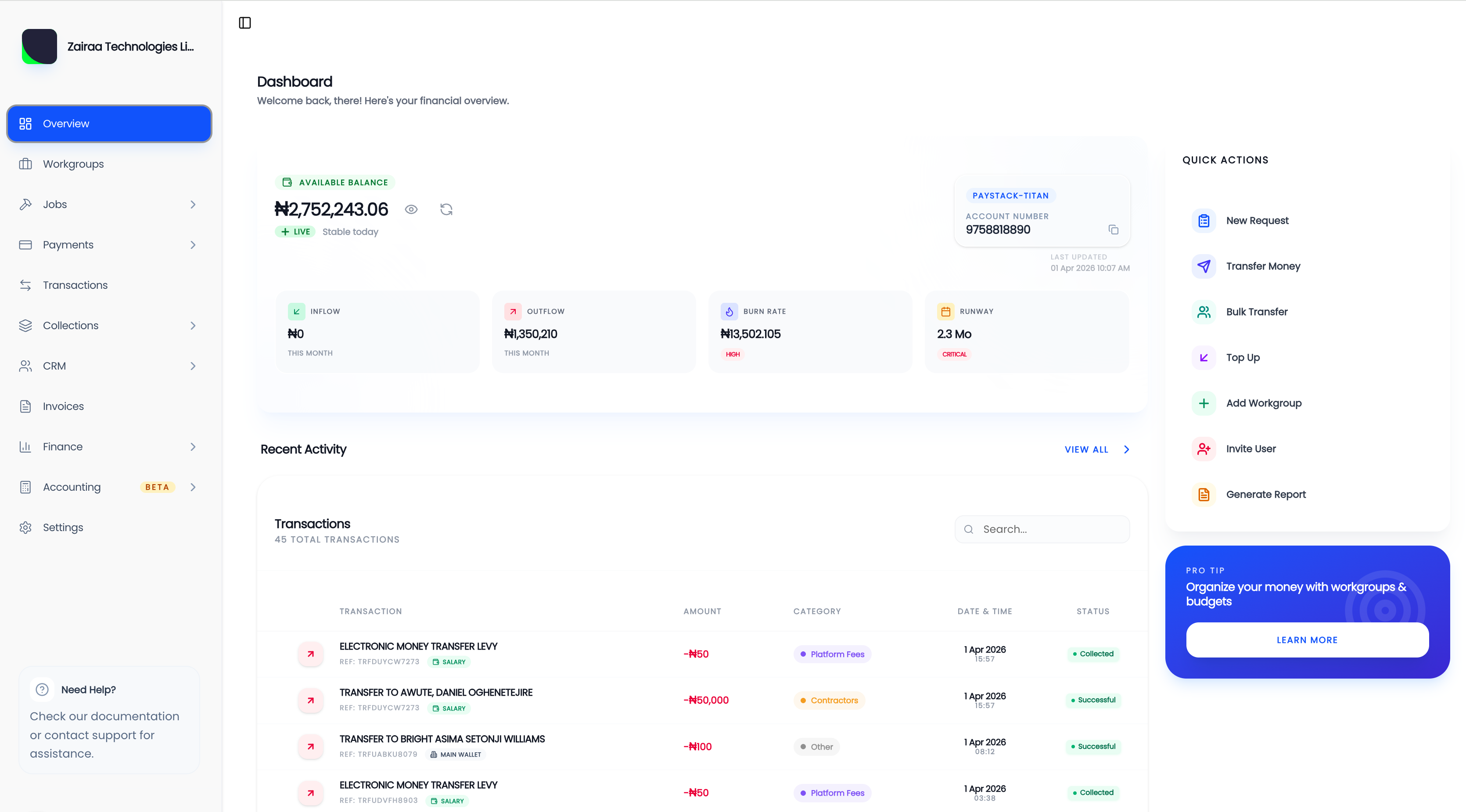
Task: Open the Transactions sidebar item
Action: 75,284
